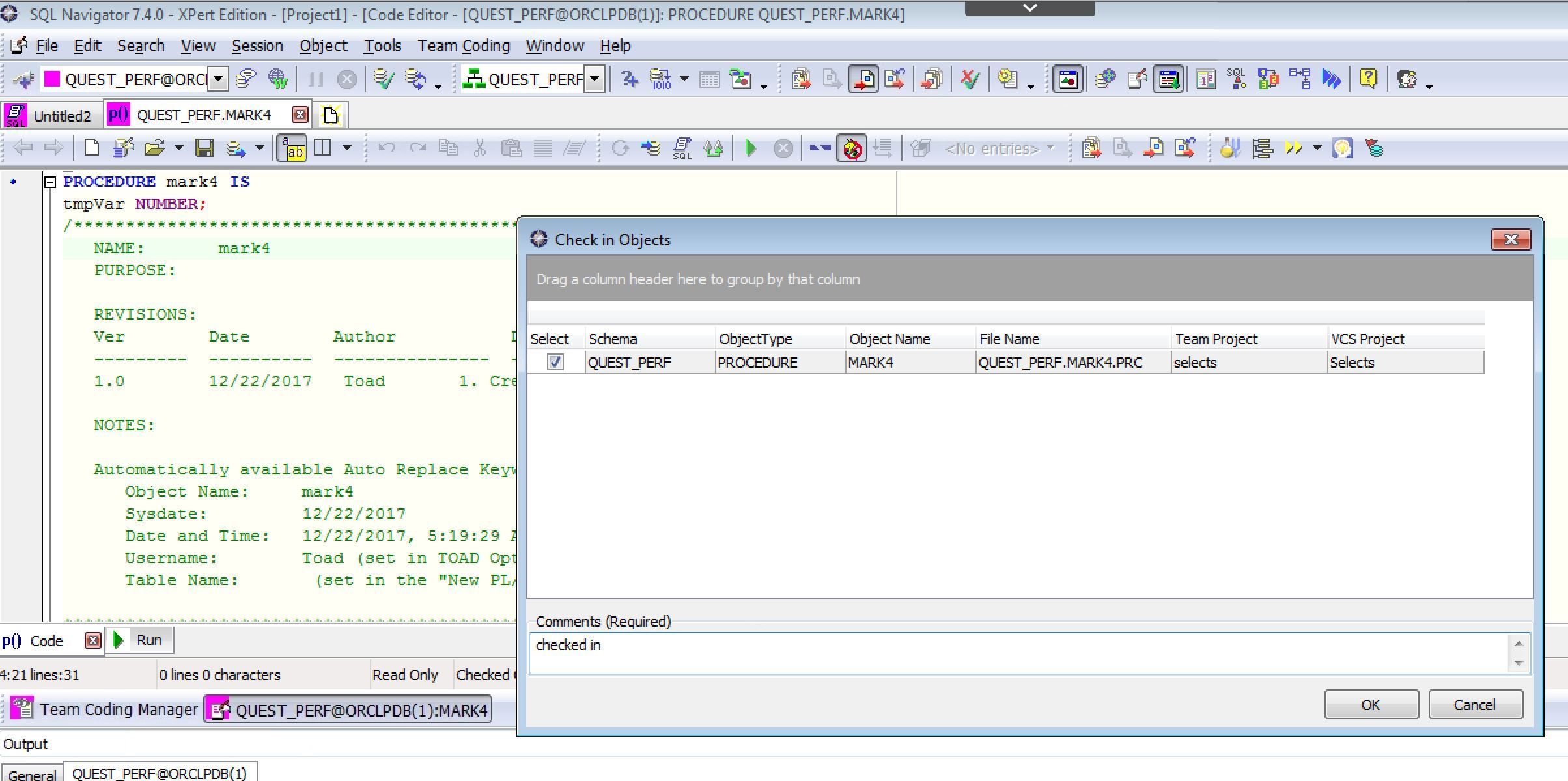The width and height of the screenshot is (1568, 781).
Task: Click the Rollback database icon
Action: tap(415, 79)
